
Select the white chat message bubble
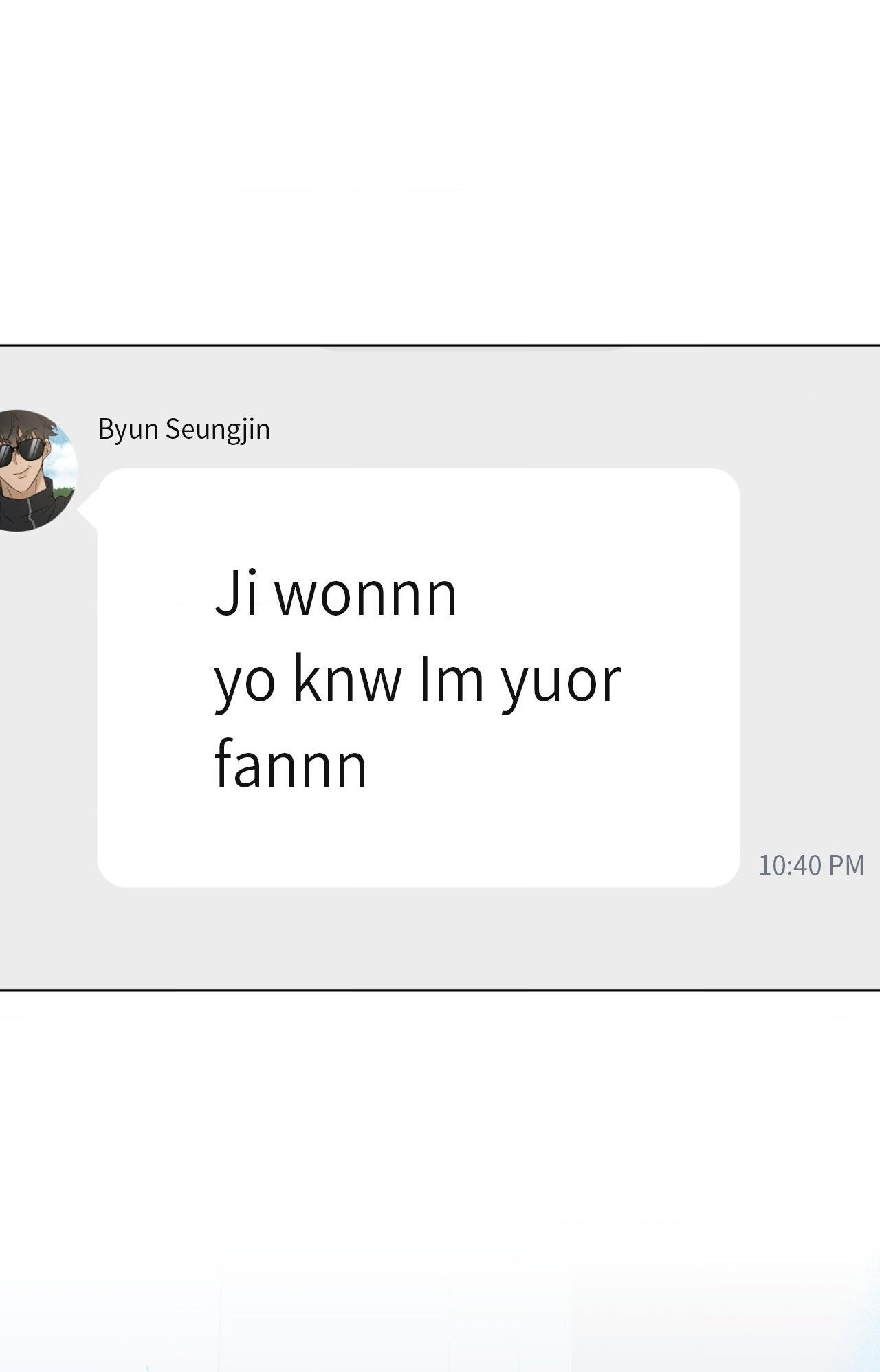[x=419, y=677]
